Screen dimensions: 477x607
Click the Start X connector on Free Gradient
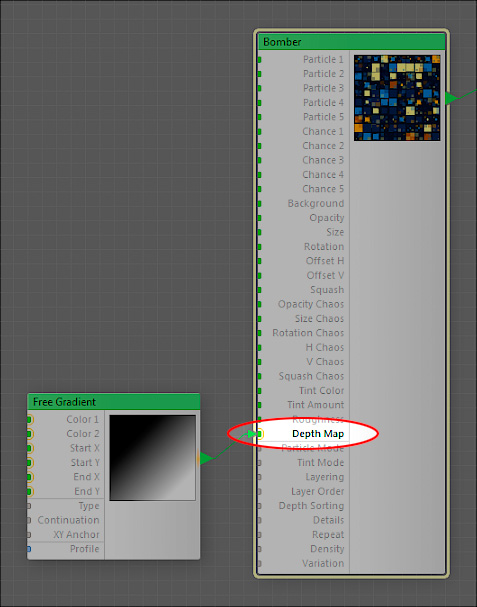pos(30,448)
